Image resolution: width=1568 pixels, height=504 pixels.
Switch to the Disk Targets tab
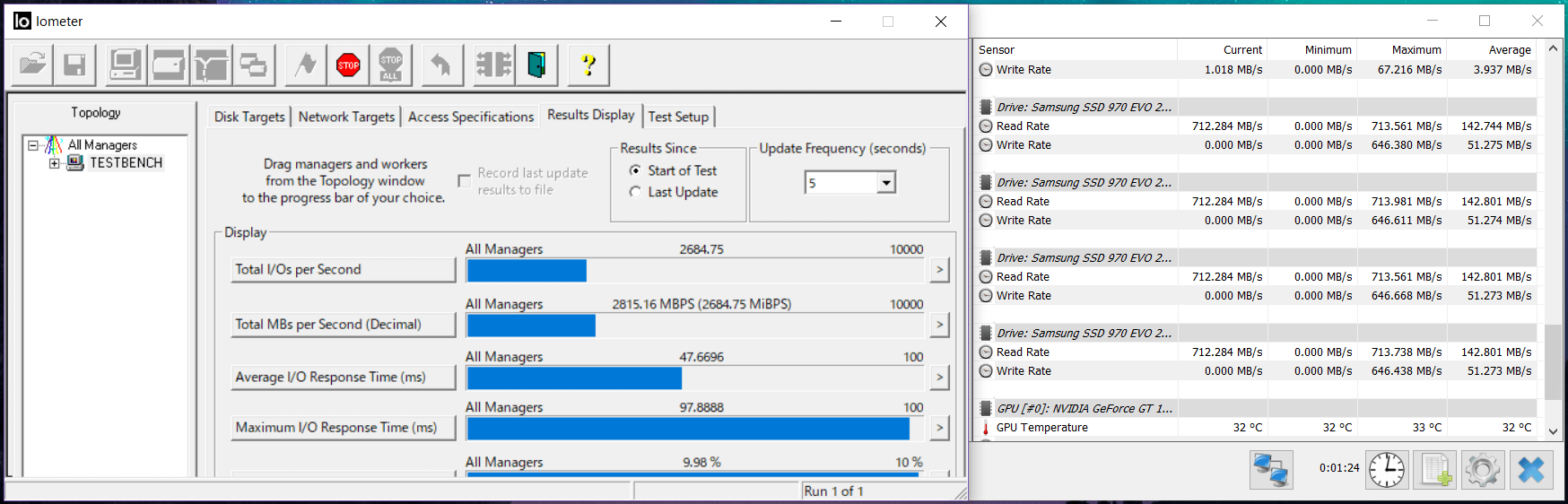249,117
